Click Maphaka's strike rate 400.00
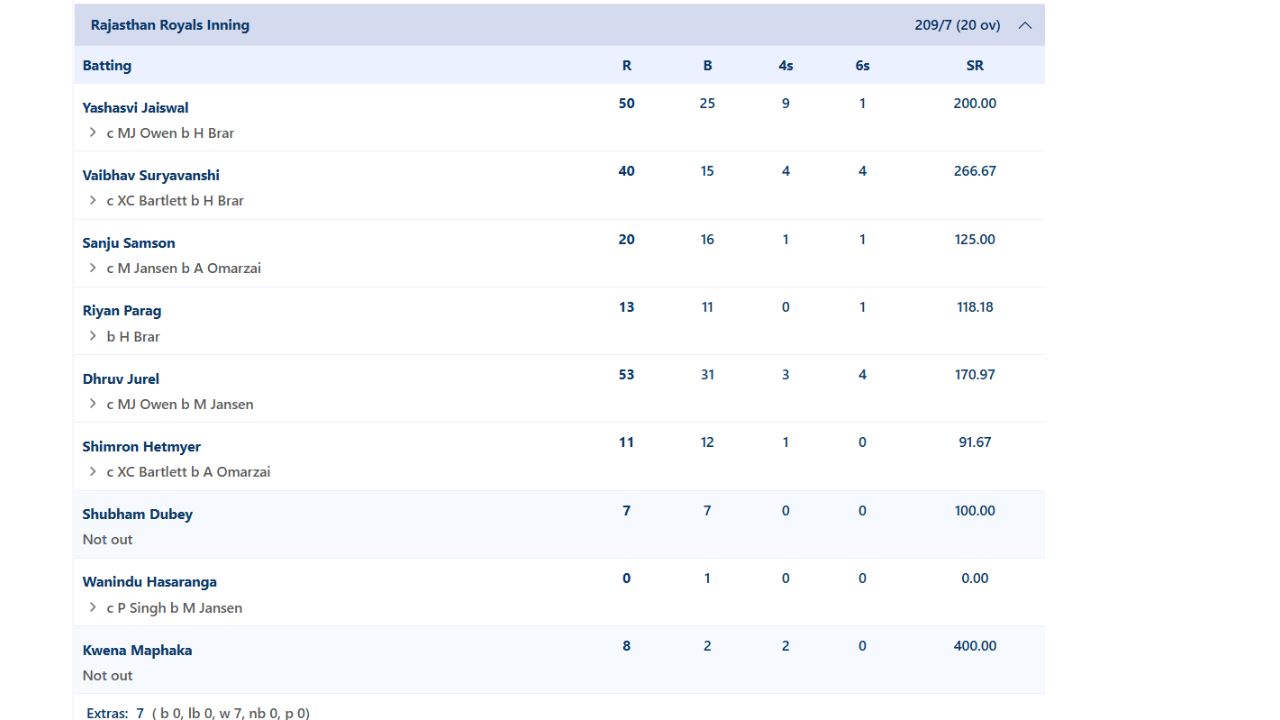This screenshot has height=720, width=1280. point(975,646)
